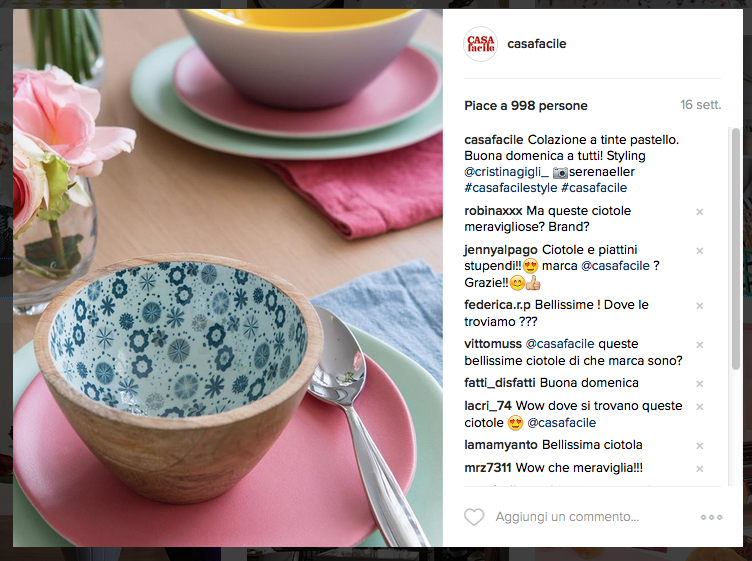
Task: Remove federica.r.p comment using X icon
Action: pyautogui.click(x=700, y=306)
